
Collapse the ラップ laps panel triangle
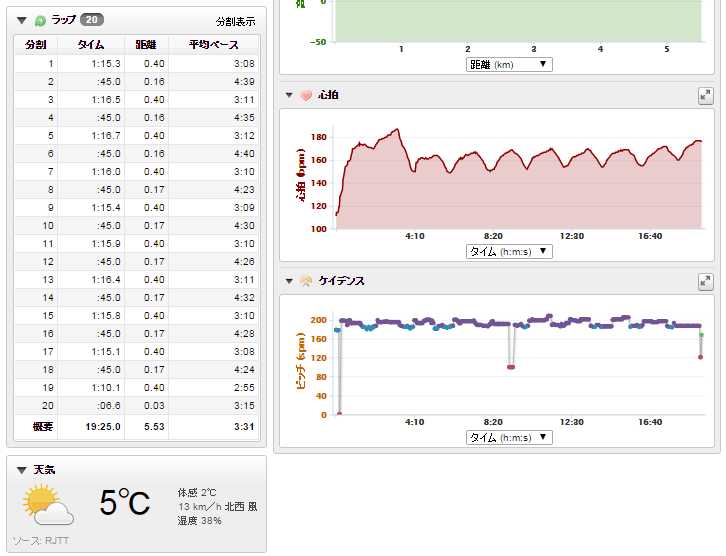[x=21, y=20]
